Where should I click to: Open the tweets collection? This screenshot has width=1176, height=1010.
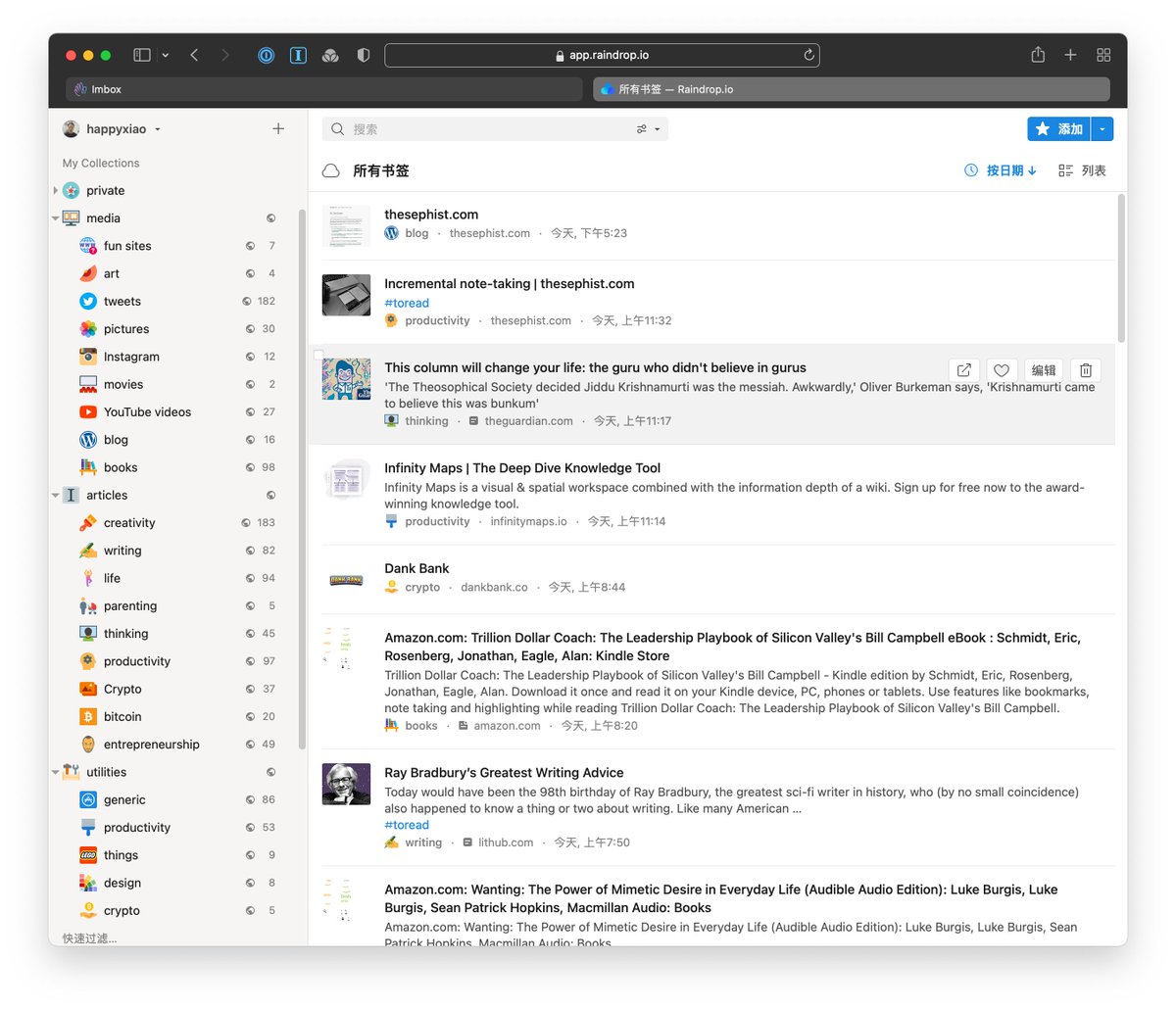click(178, 301)
